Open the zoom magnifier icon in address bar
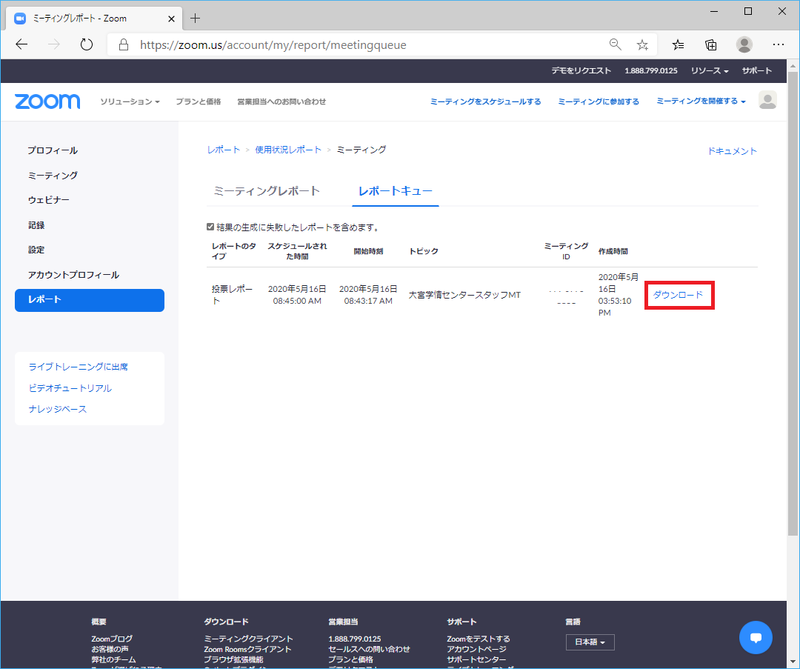The image size is (800, 669). click(x=615, y=45)
